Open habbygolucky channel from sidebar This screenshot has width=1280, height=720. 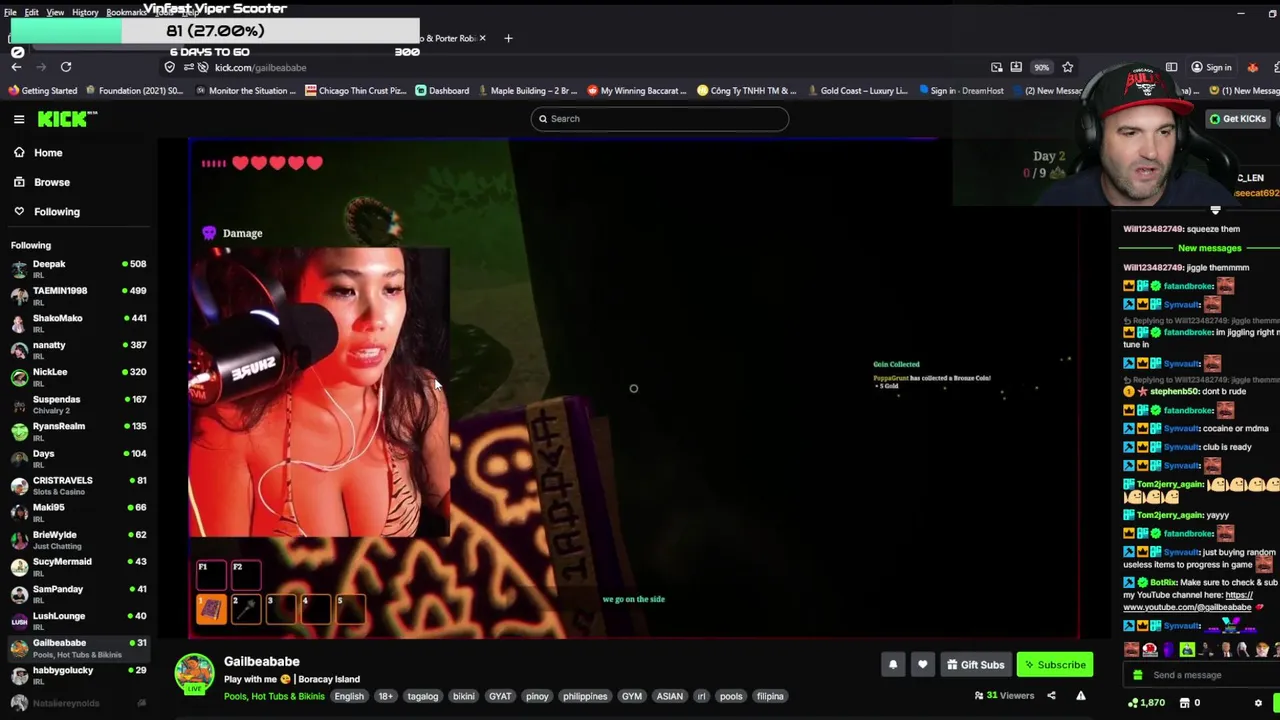click(x=78, y=675)
